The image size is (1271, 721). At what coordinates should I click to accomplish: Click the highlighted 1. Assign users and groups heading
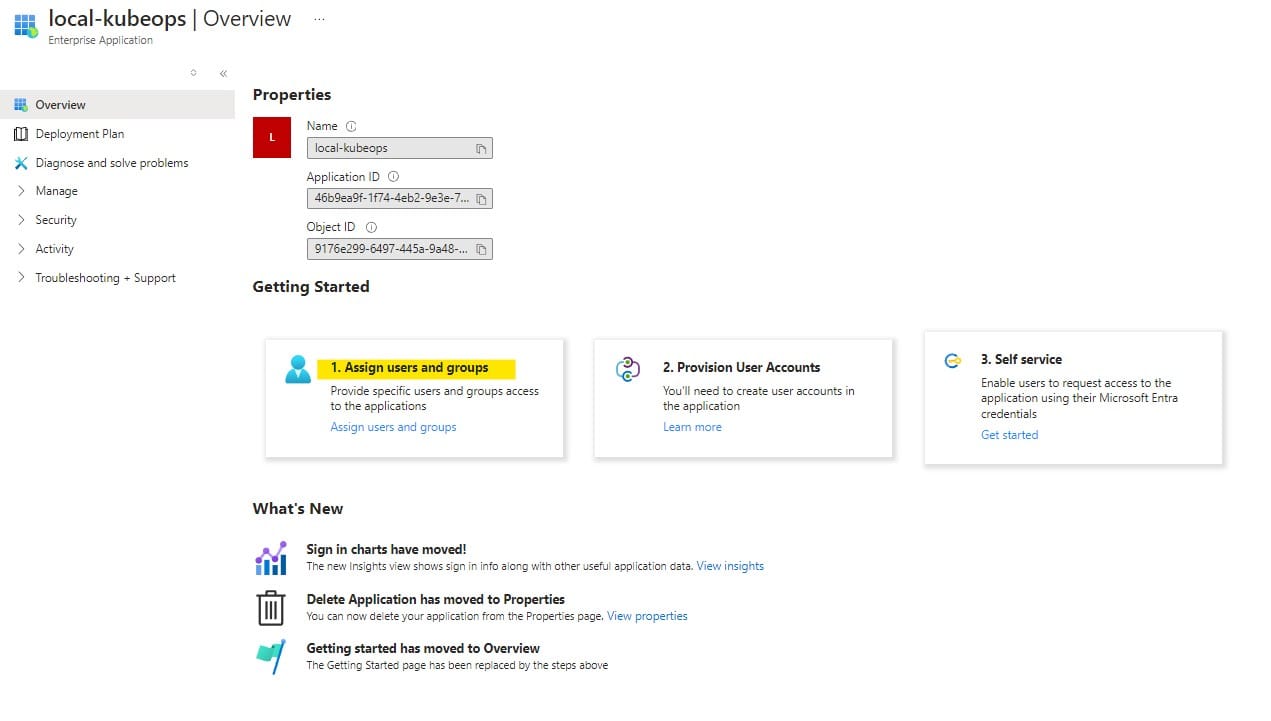[x=410, y=368]
